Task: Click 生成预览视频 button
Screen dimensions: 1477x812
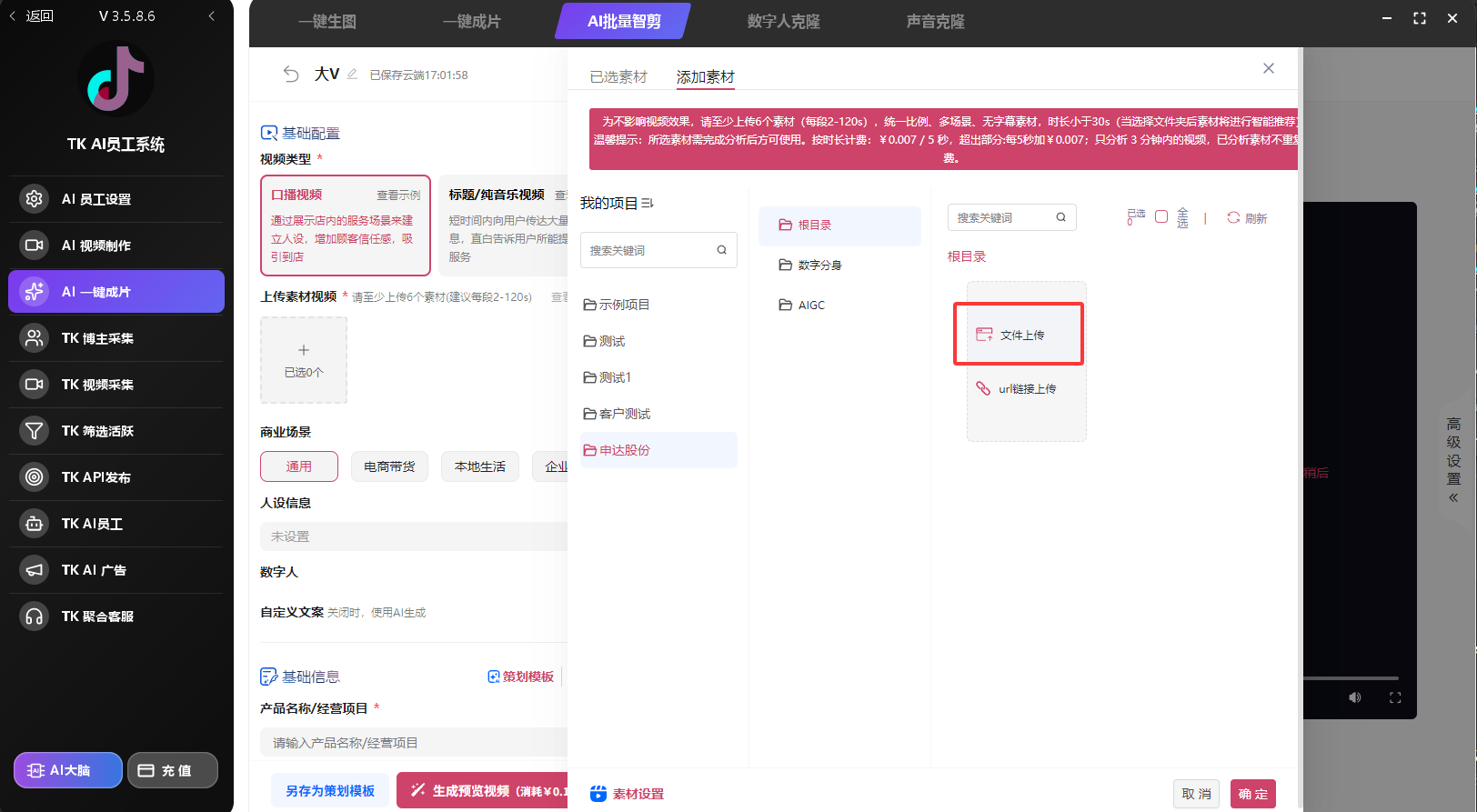Action: (483, 791)
